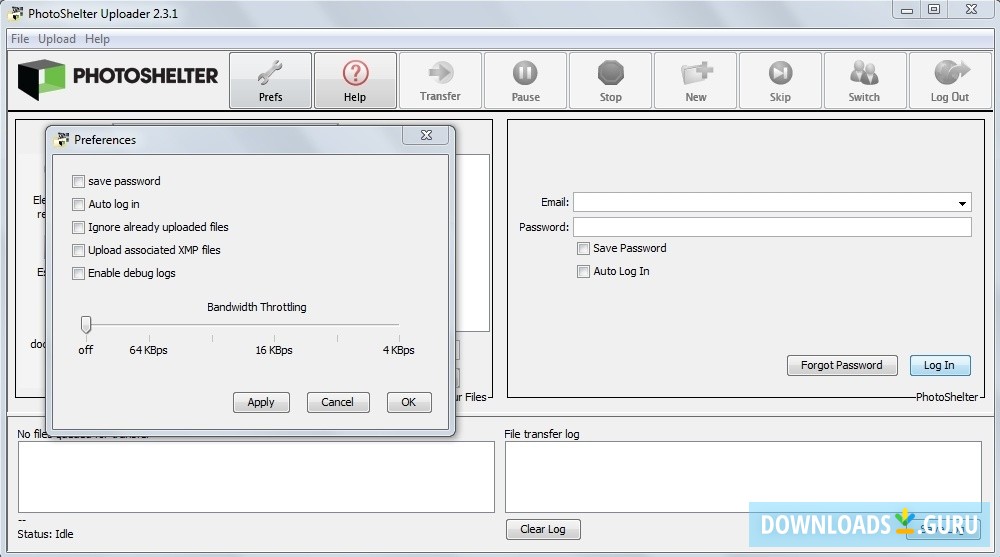Screen dimensions: 1000x557
Task: Click inside the File transfer log box
Action: (x=743, y=477)
